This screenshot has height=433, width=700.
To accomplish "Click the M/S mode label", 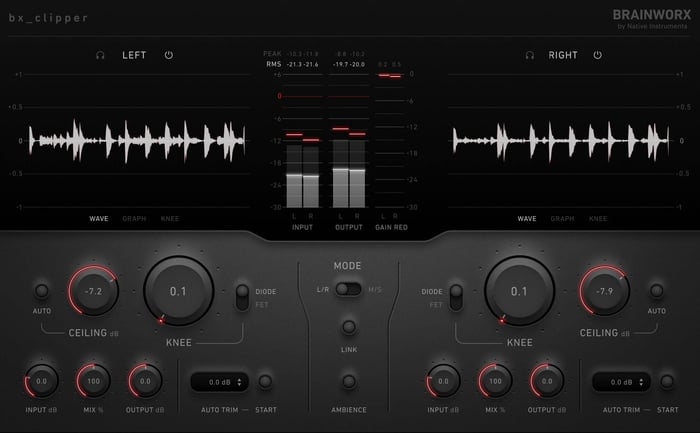I will (x=375, y=290).
